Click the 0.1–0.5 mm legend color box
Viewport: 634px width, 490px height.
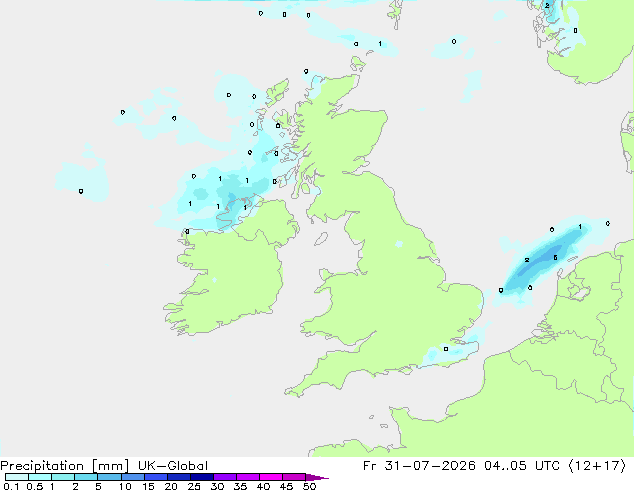click(x=17, y=477)
